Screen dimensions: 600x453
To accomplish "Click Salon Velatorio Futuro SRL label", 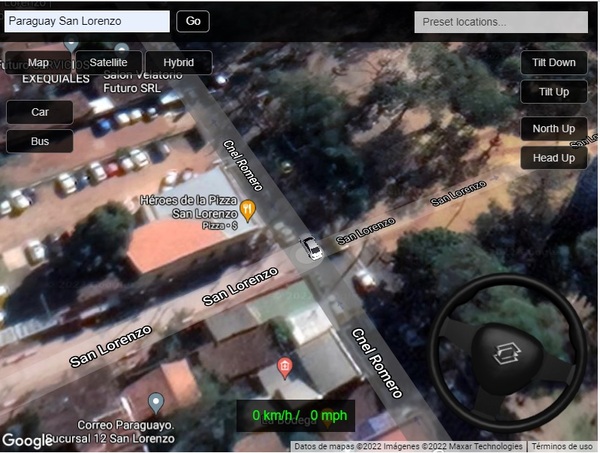I will pyautogui.click(x=142, y=81).
